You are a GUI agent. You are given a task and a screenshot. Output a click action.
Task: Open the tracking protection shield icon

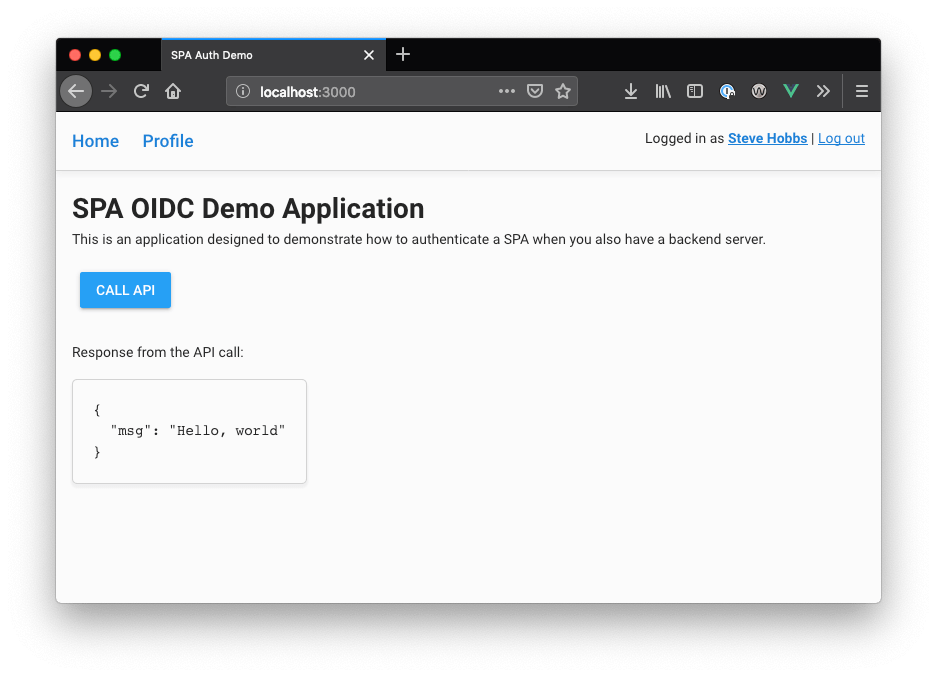(535, 91)
